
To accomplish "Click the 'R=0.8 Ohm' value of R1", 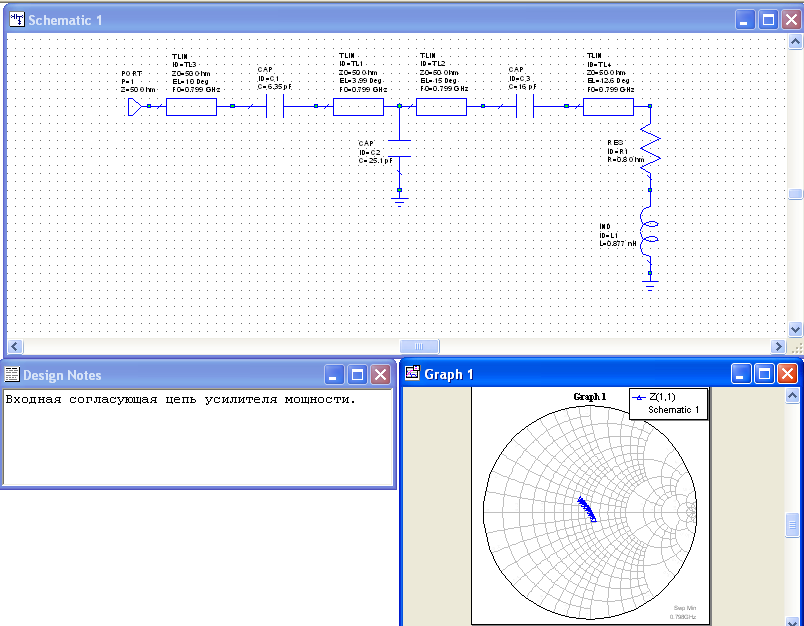I will [626, 159].
